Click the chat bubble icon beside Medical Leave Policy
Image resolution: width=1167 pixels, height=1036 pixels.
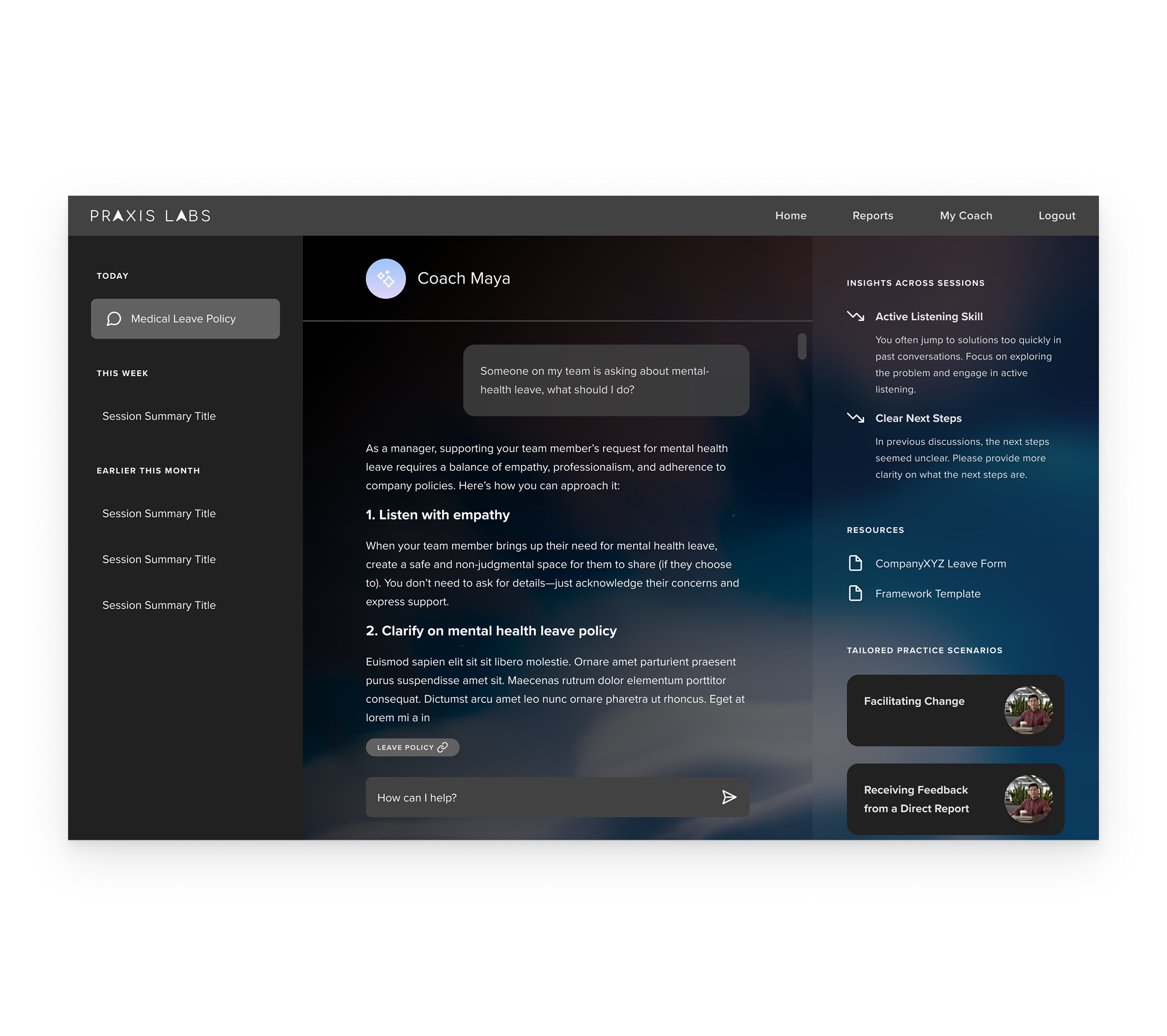pyautogui.click(x=114, y=318)
